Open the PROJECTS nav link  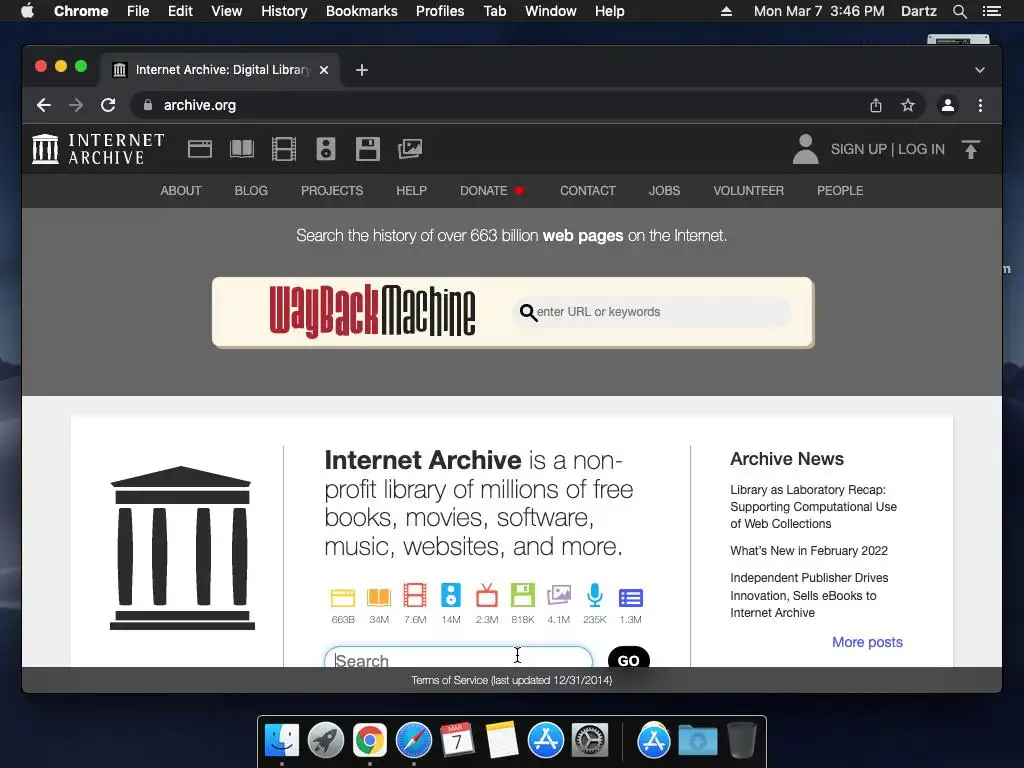coord(332,191)
